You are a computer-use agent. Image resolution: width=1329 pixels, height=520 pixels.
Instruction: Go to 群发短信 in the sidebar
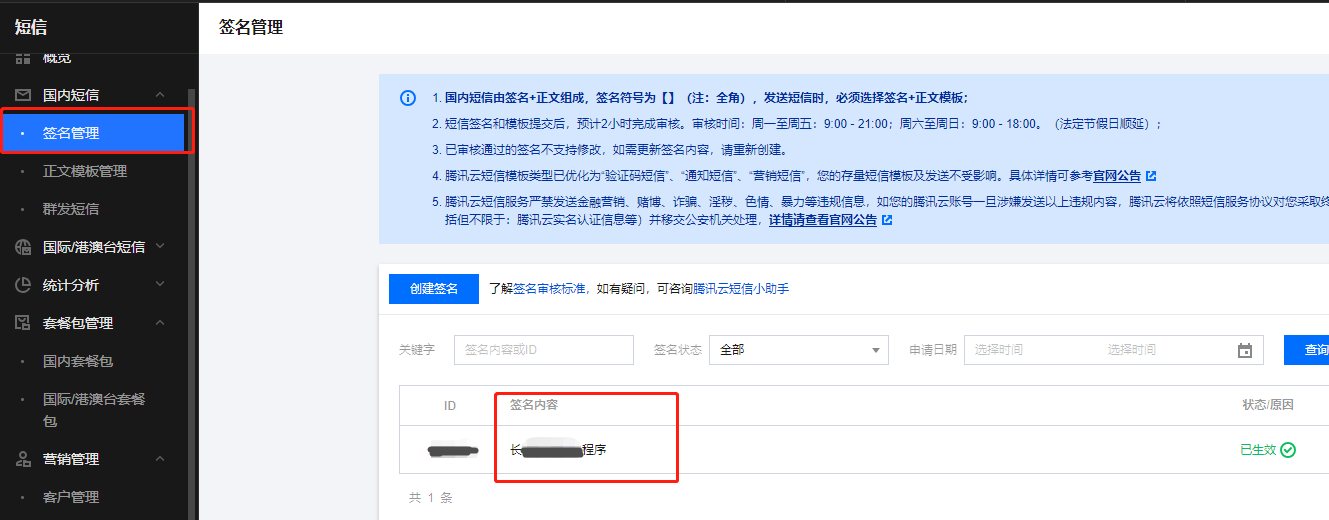[71, 209]
